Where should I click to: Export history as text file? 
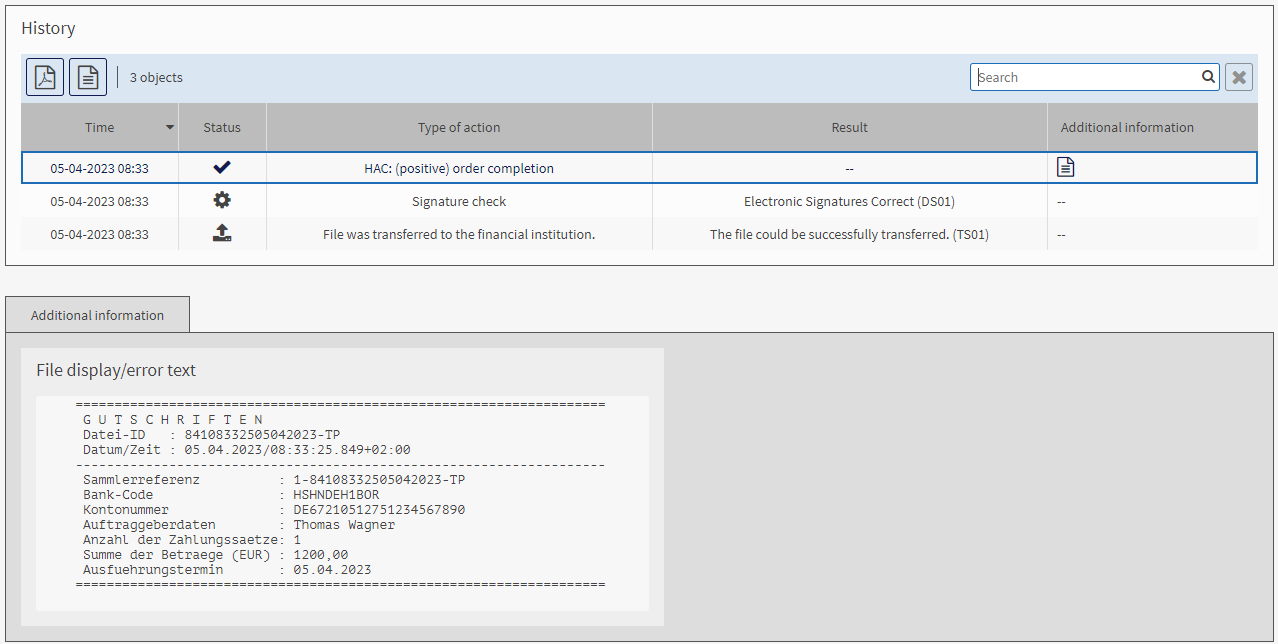[x=88, y=77]
